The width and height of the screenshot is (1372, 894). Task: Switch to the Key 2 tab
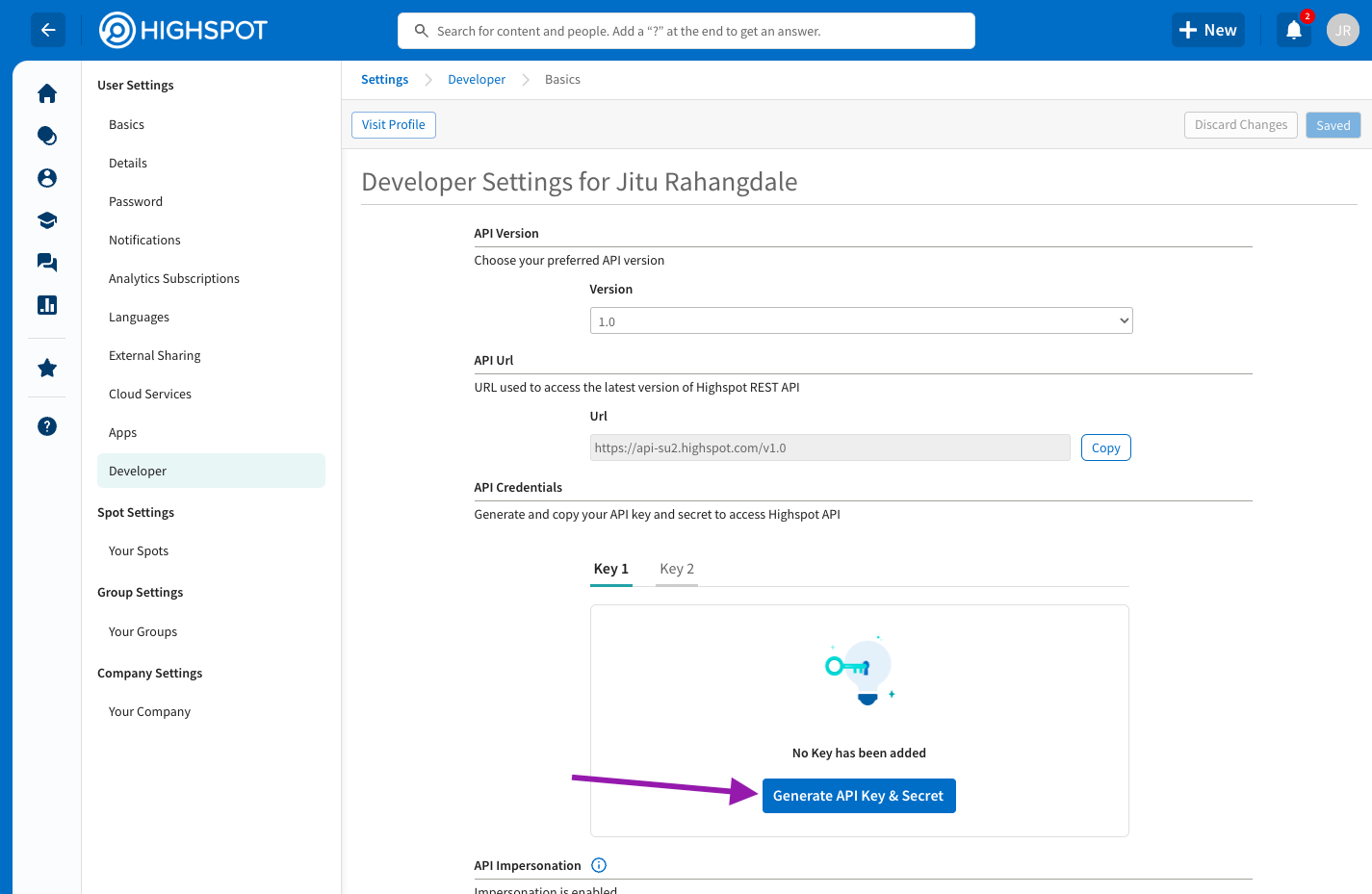[x=677, y=569]
